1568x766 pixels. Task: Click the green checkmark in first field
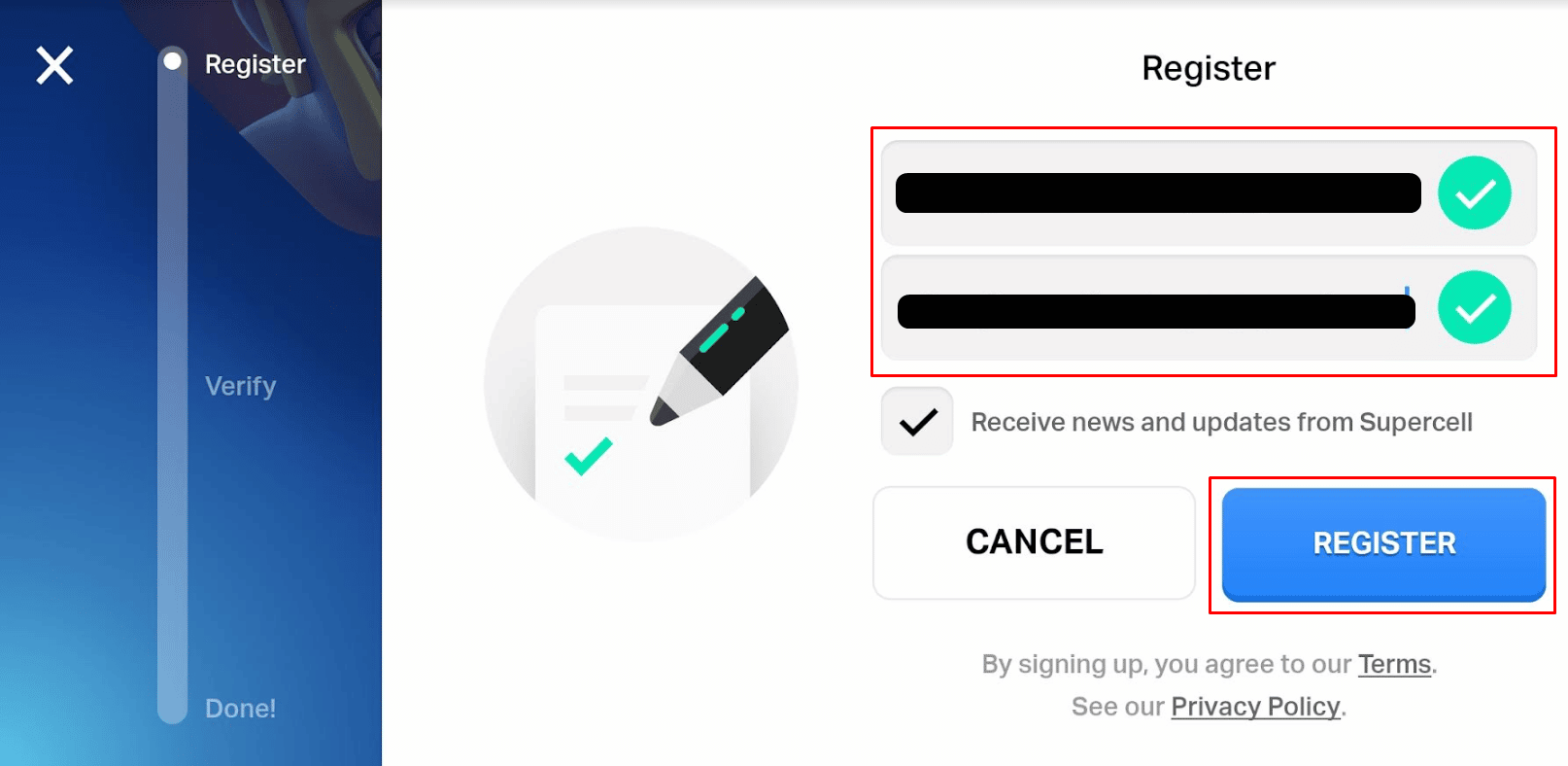pyautogui.click(x=1474, y=192)
